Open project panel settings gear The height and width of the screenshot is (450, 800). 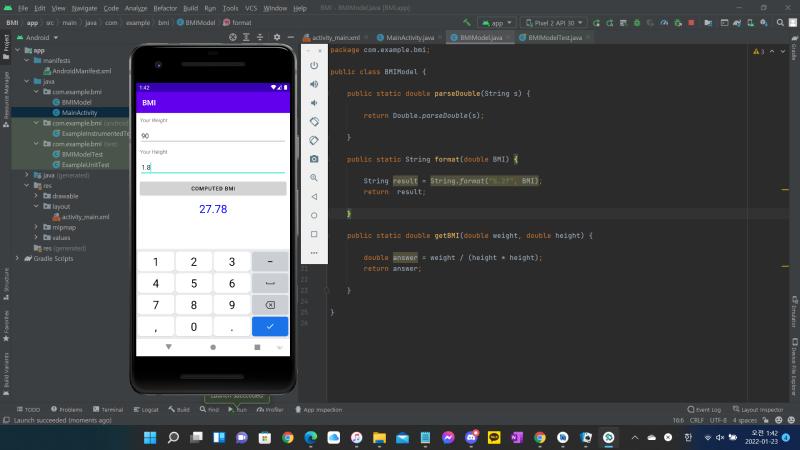(277, 37)
